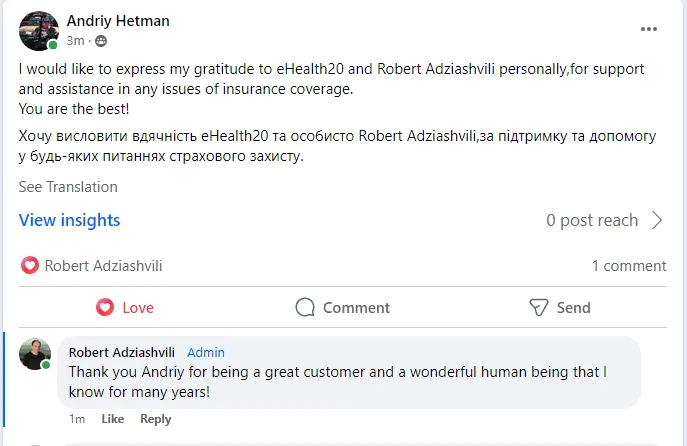Screen dimensions: 687x446
Task: Click the Comment speech bubble icon
Action: (306, 307)
